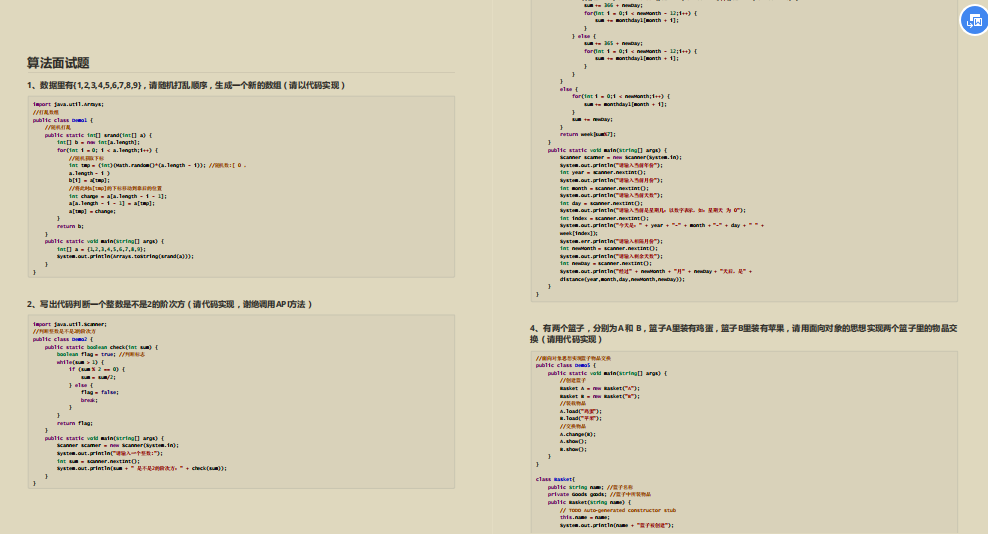Click the Basket(String name) constructor declaration
Screen dimensions: 988x534
(589, 502)
